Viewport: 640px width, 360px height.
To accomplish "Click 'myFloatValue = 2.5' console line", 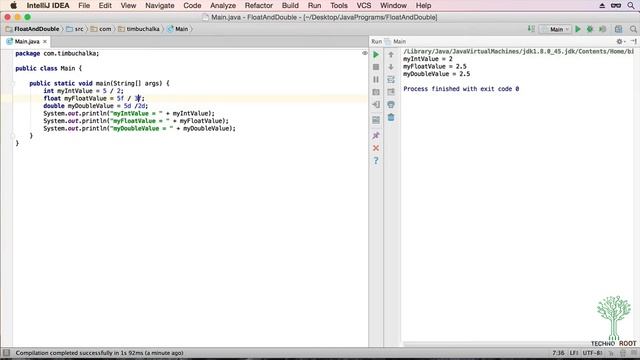I will click(435, 66).
